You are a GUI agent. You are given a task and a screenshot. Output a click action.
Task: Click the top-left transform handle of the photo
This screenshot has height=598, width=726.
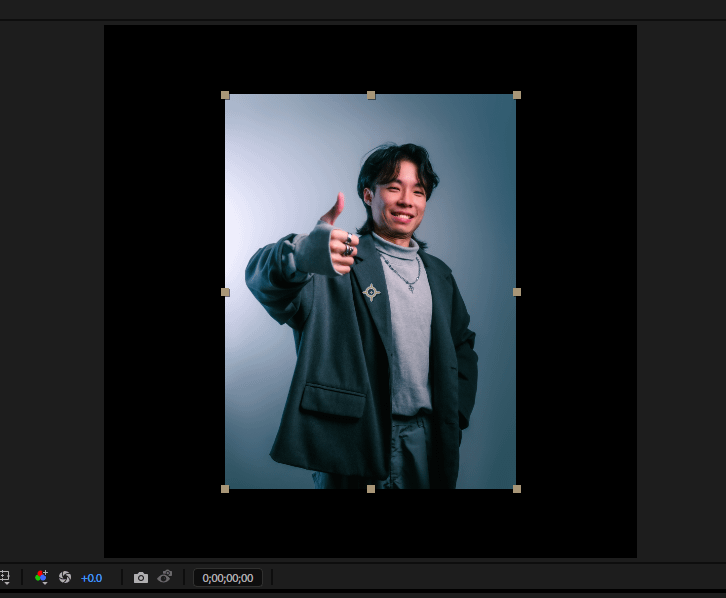[x=225, y=95]
